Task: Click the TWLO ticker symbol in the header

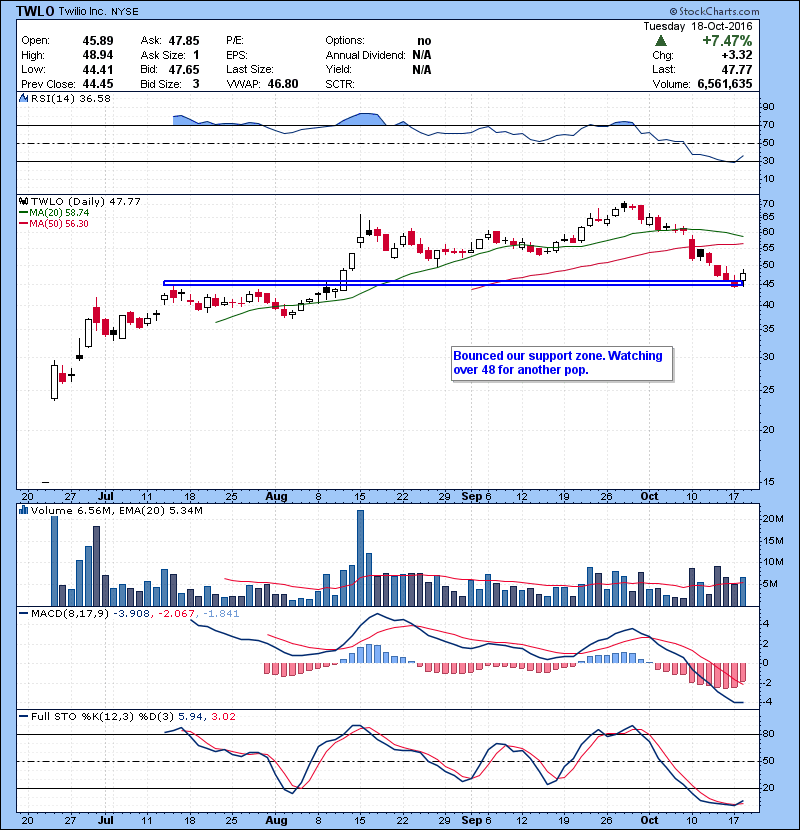Action: [x=35, y=11]
